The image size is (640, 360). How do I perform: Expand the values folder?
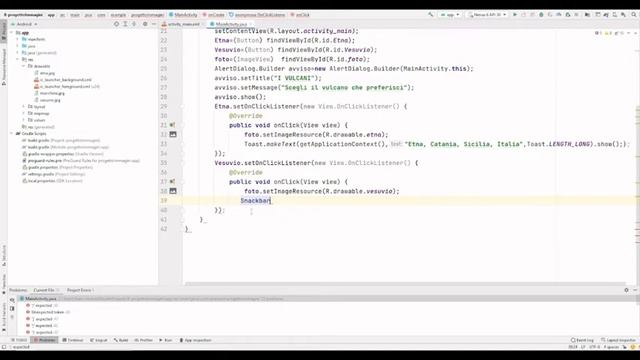tap(23, 120)
